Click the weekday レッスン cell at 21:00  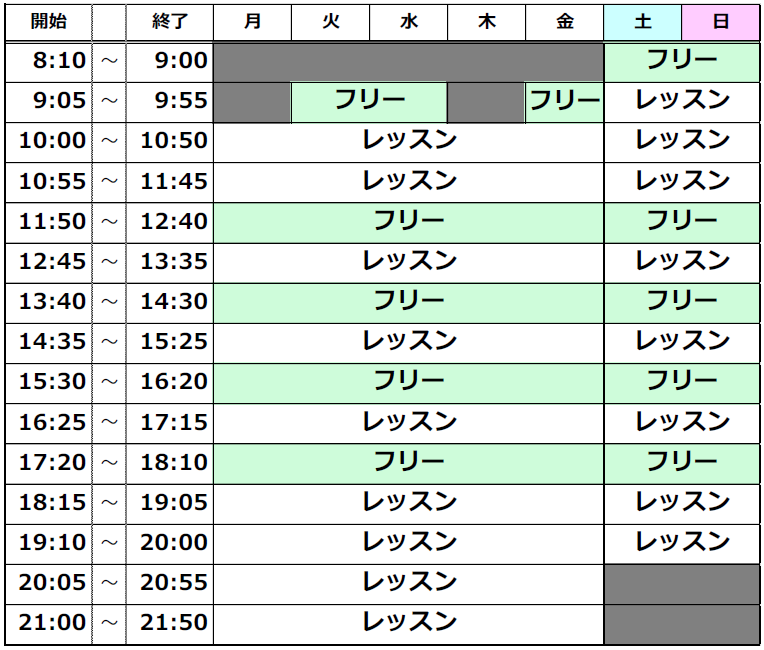click(x=409, y=624)
